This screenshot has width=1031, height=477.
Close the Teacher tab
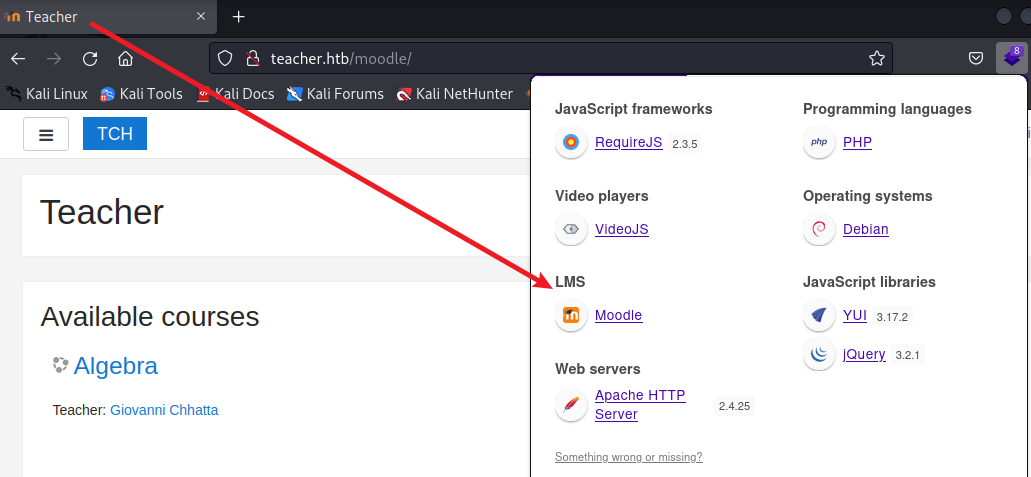pos(201,16)
